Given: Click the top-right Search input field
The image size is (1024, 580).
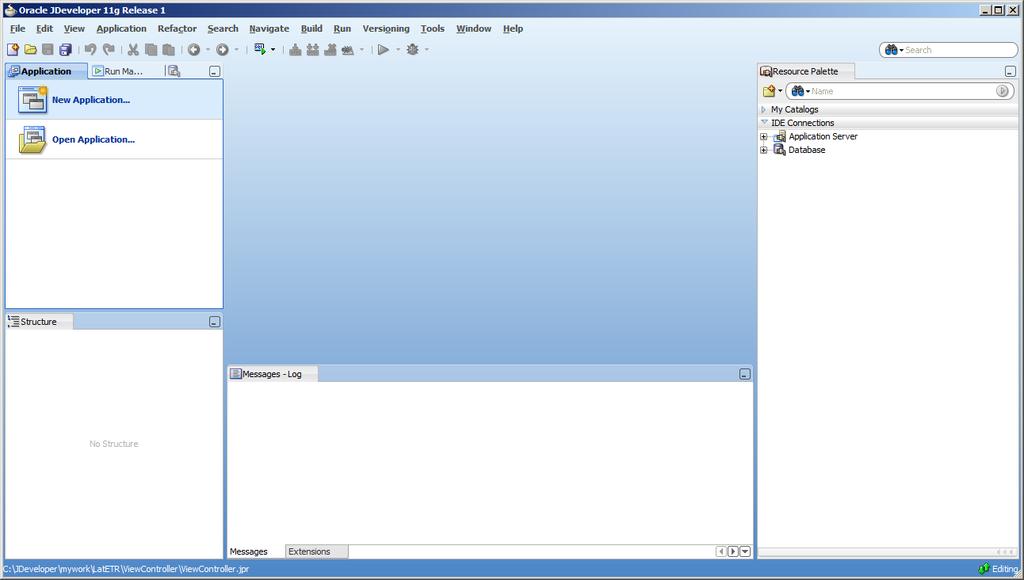Looking at the screenshot, I should 948,50.
